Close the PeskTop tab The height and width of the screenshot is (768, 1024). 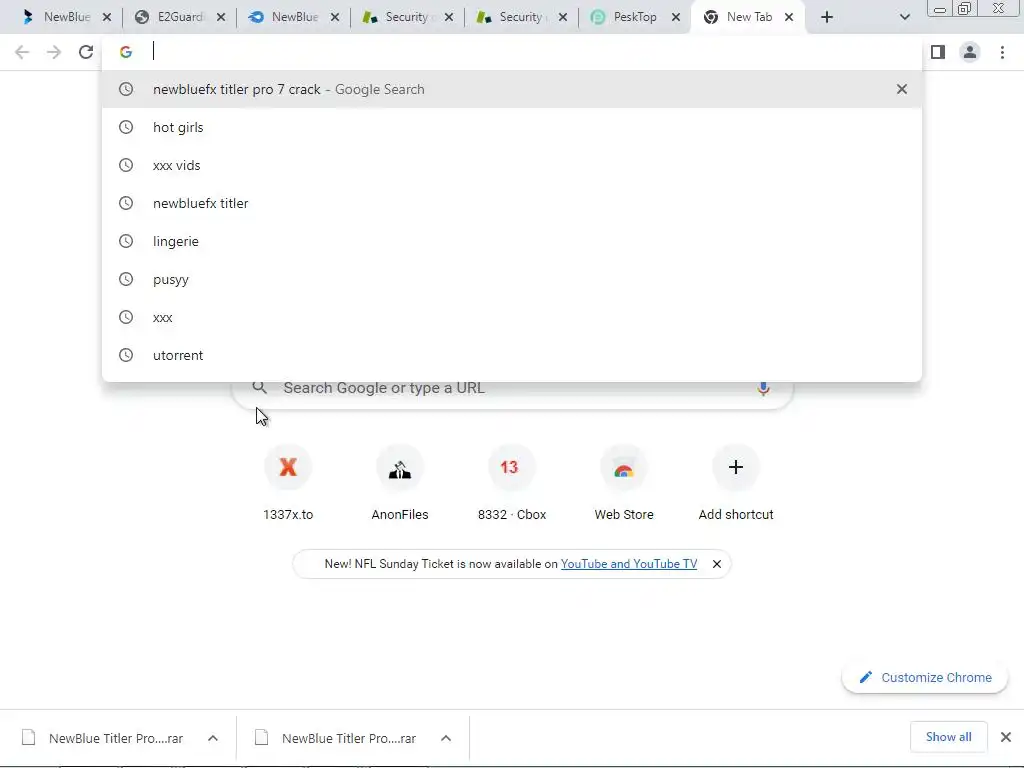(676, 17)
